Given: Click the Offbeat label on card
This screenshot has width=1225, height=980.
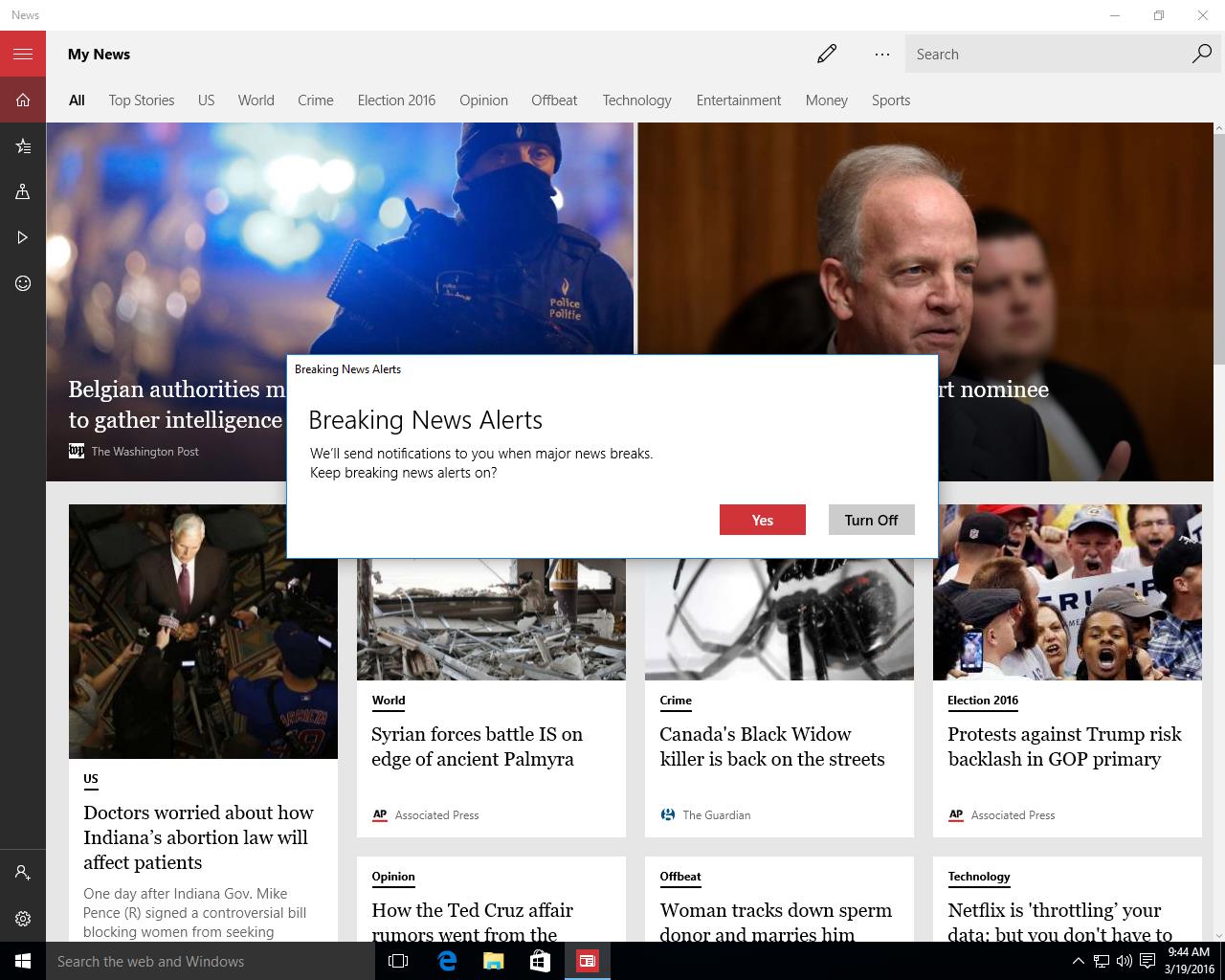Looking at the screenshot, I should point(680,876).
